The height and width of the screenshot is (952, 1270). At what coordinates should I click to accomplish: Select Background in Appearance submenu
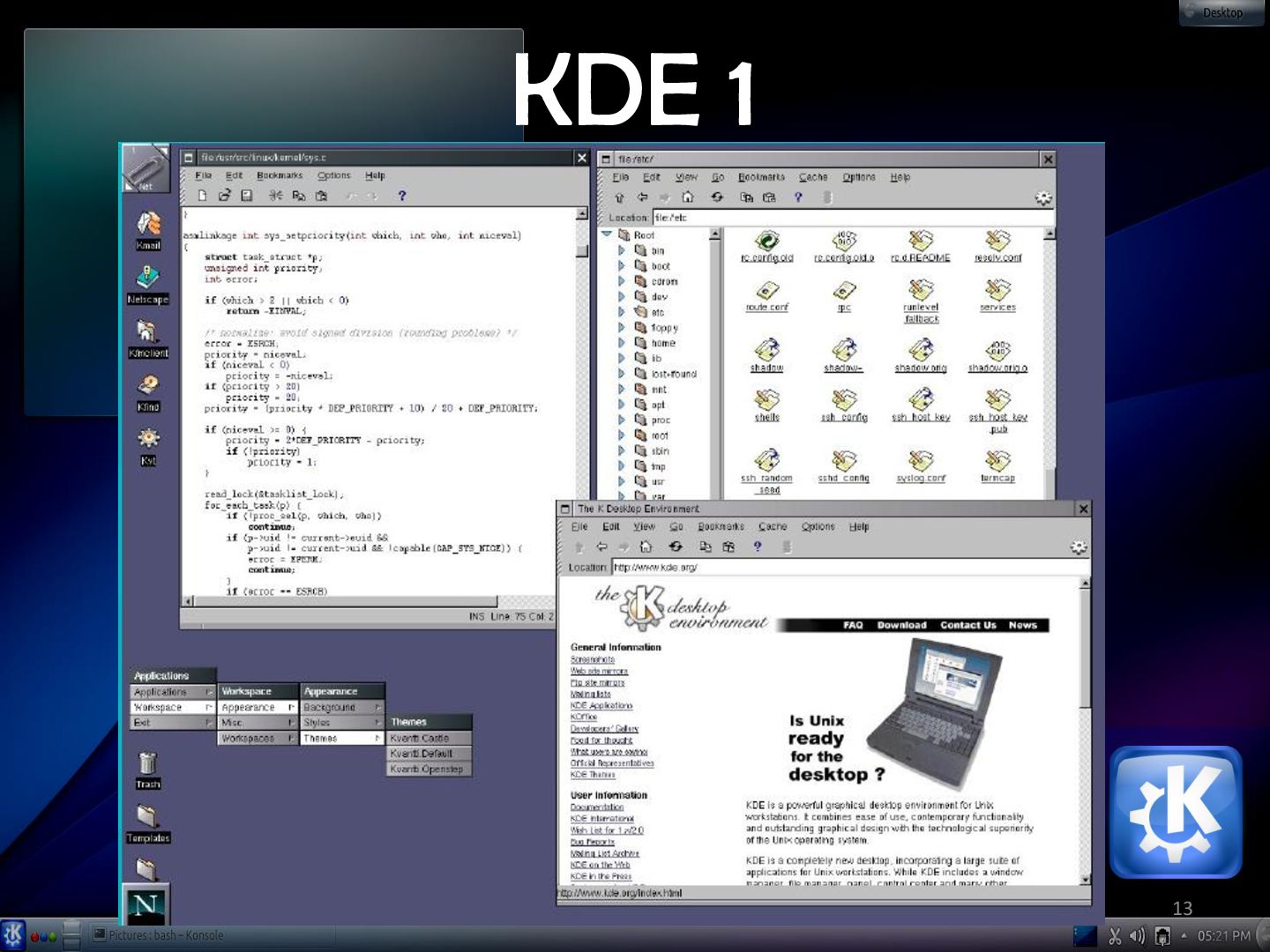(x=342, y=707)
